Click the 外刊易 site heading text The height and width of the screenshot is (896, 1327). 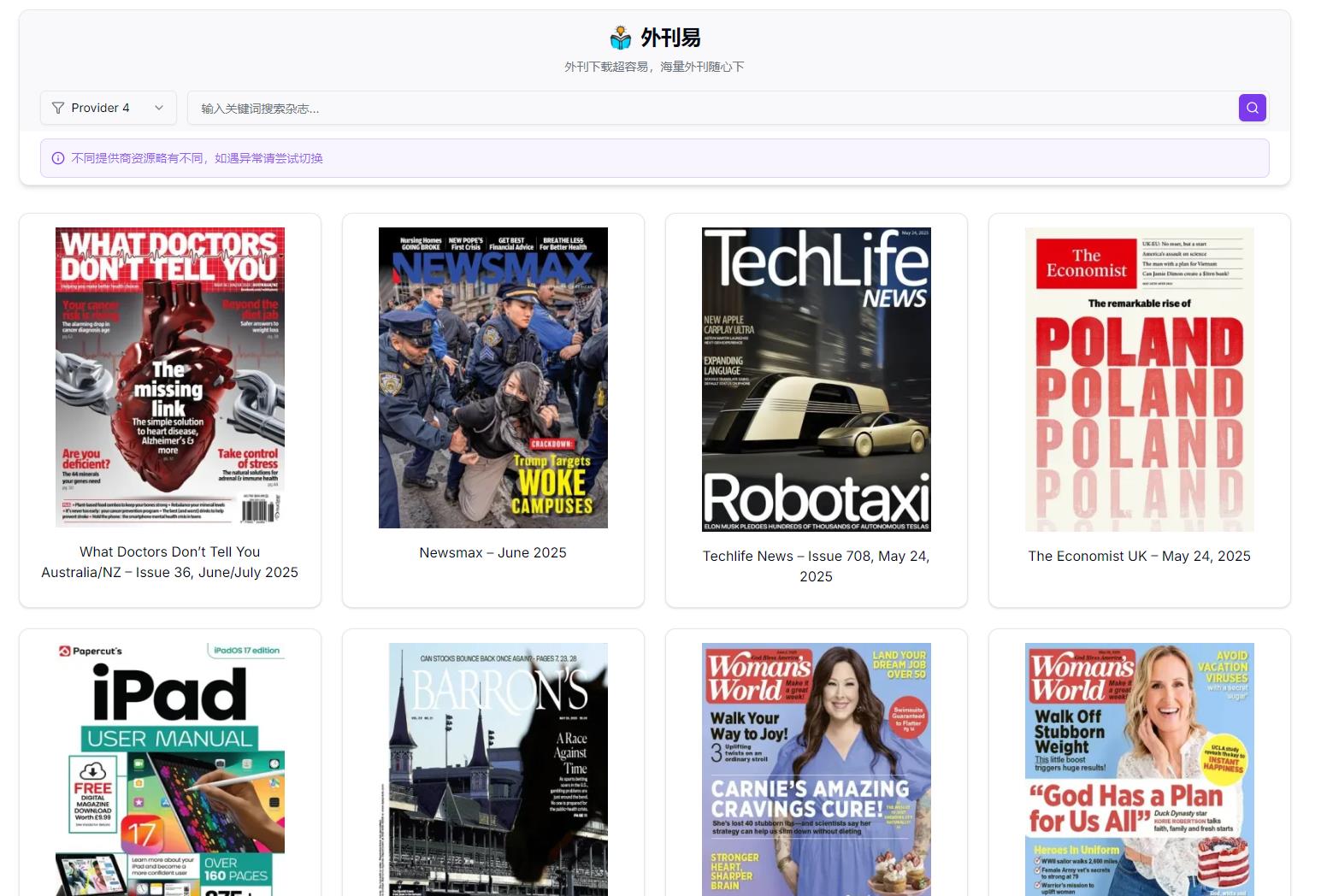pyautogui.click(x=670, y=38)
